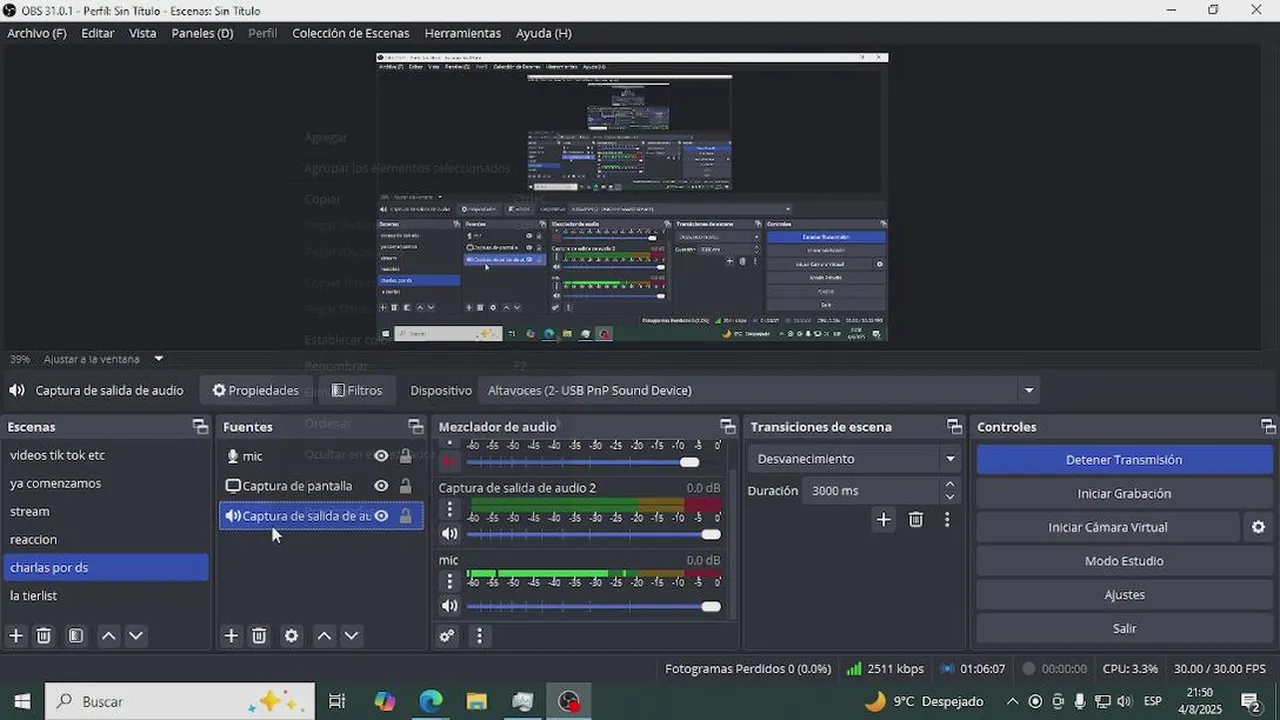Hide the mic source with eye icon
Image resolution: width=1280 pixels, height=720 pixels.
click(381, 456)
